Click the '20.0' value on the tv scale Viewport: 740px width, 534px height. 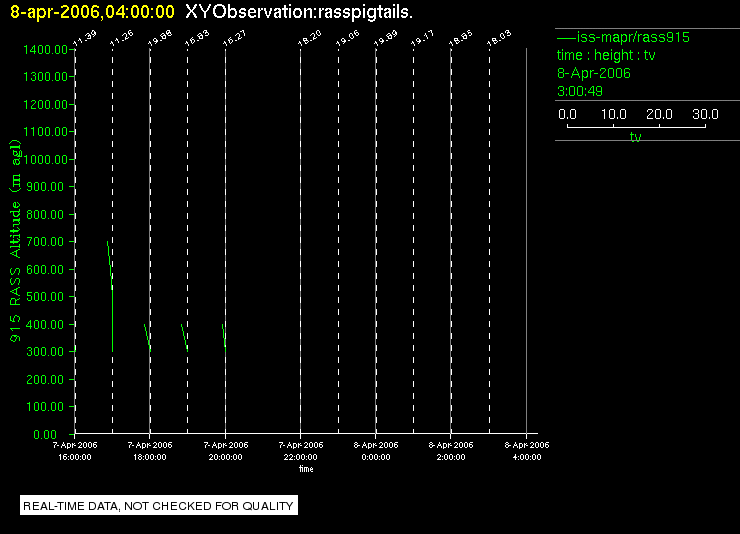point(659,114)
